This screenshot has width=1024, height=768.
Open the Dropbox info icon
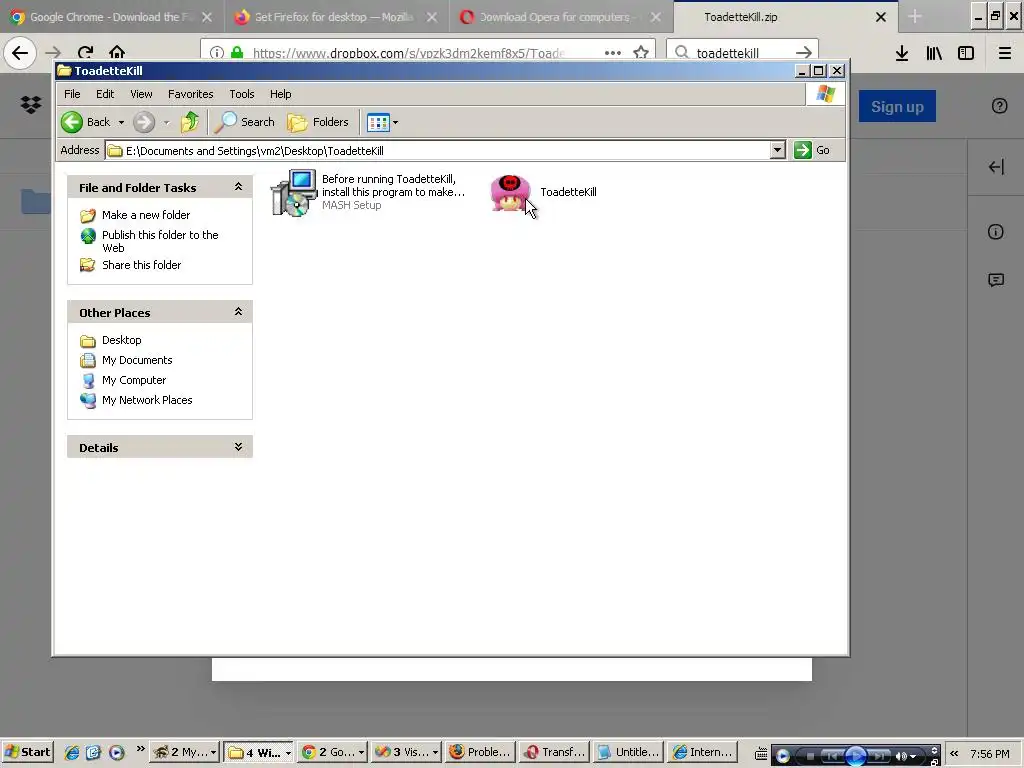pos(996,232)
